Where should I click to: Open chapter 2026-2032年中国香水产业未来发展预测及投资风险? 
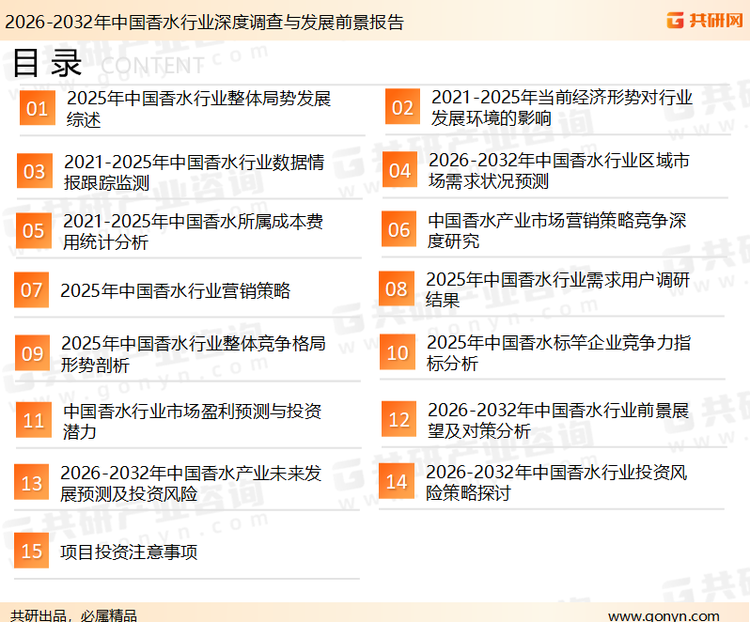(191, 483)
